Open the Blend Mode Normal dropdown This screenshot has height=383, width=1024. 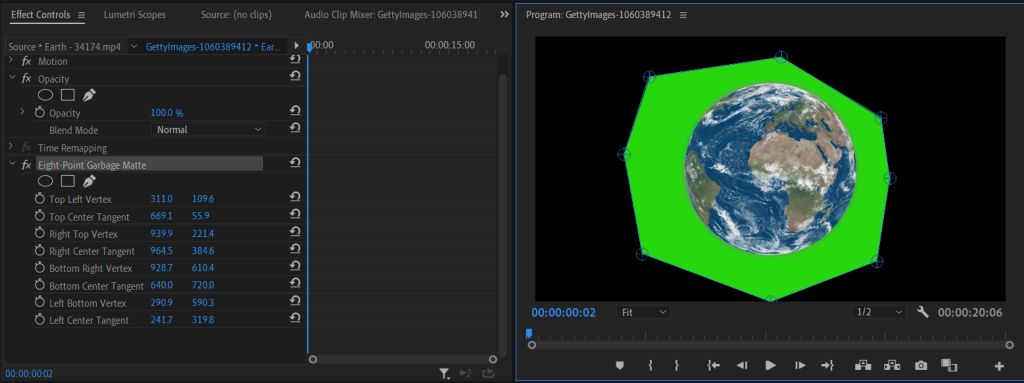[208, 129]
